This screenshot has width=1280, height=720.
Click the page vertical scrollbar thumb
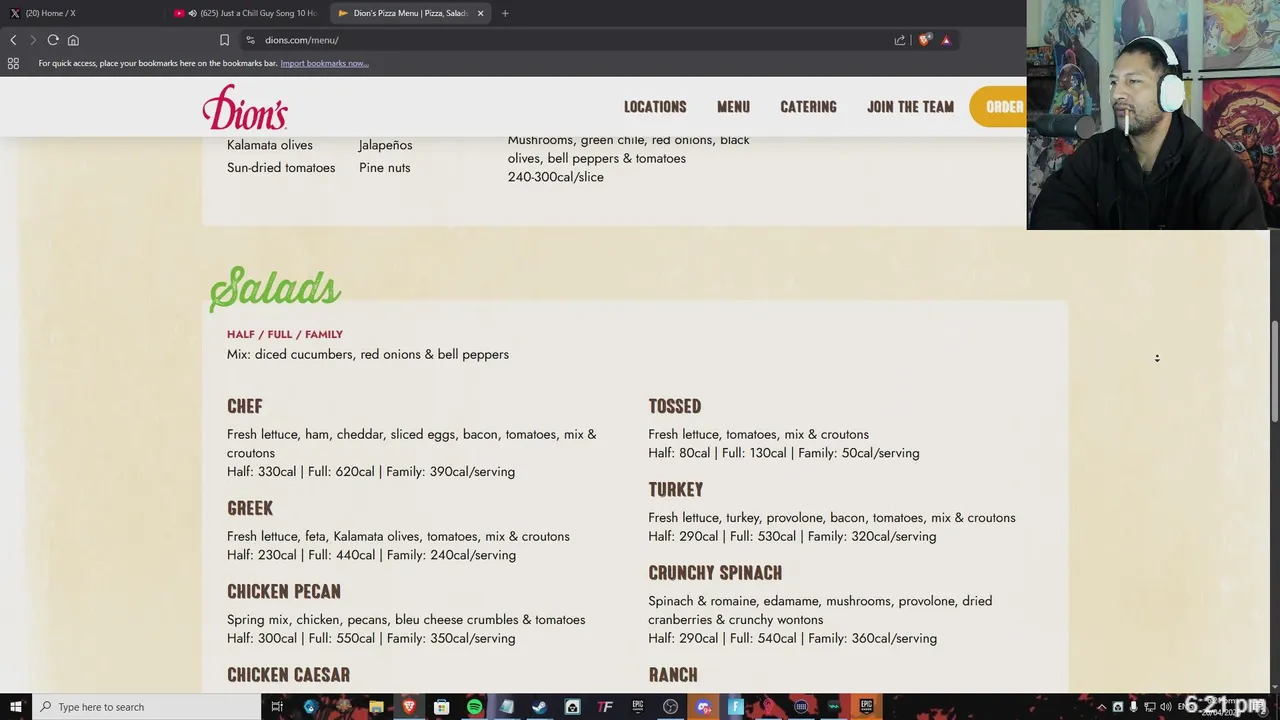point(1274,370)
